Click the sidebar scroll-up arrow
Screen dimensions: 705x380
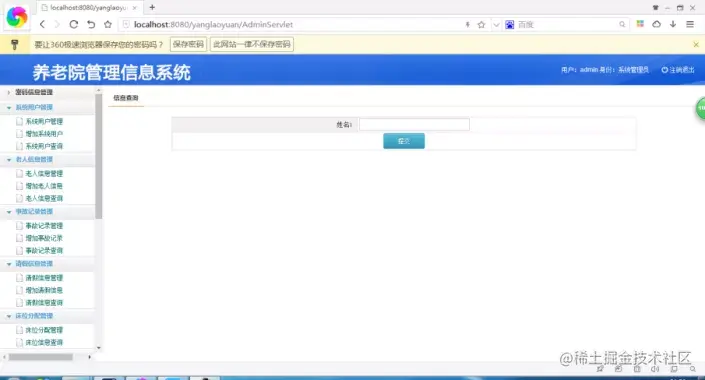pos(98,90)
